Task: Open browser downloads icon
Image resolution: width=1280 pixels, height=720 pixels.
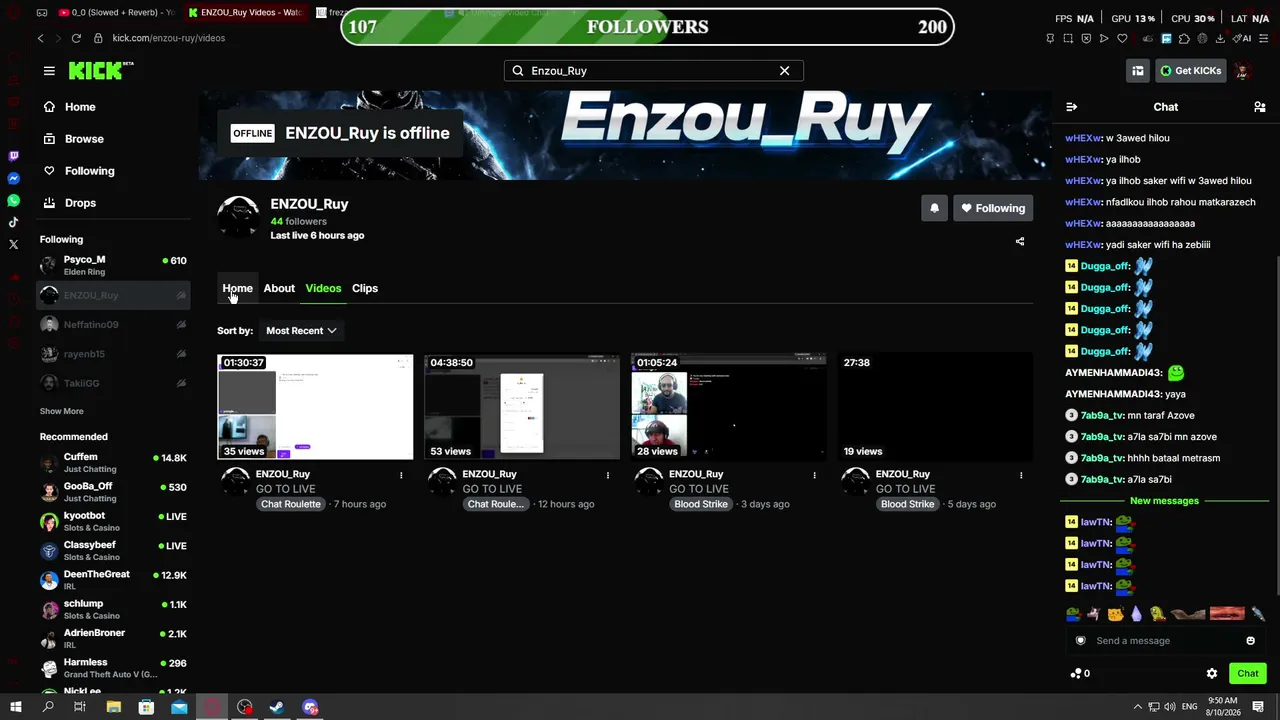Action: [x=1220, y=39]
